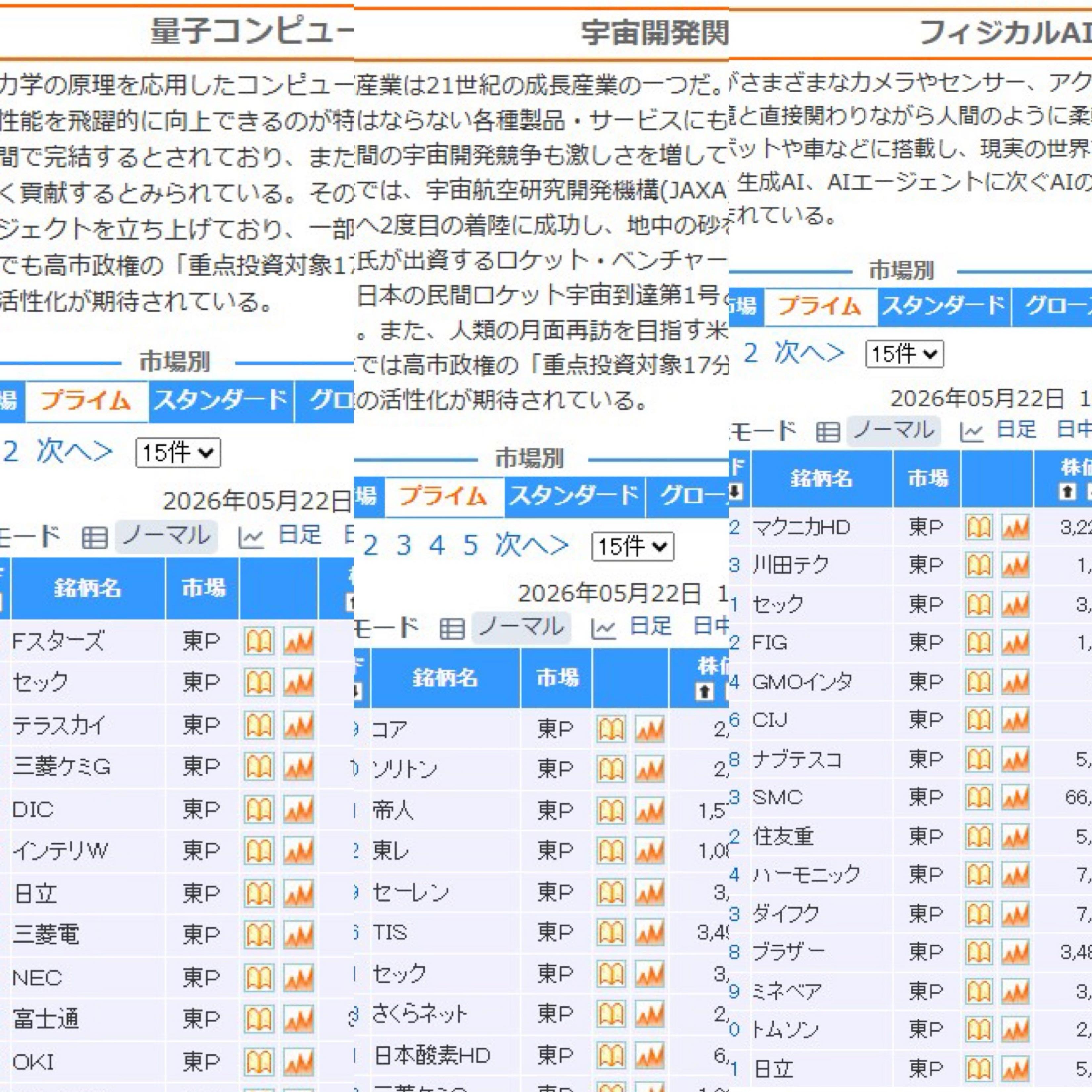Image resolution: width=1092 pixels, height=1092 pixels.
Task: Click stock name さくらネット
Action: (419, 1014)
